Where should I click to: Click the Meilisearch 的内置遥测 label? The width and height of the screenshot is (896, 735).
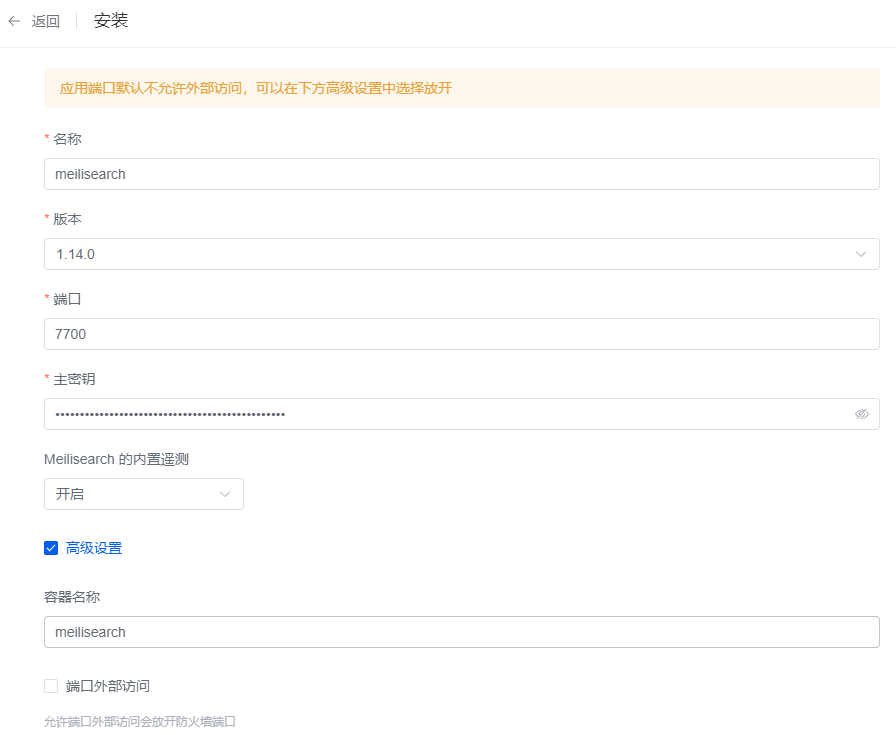click(x=116, y=459)
